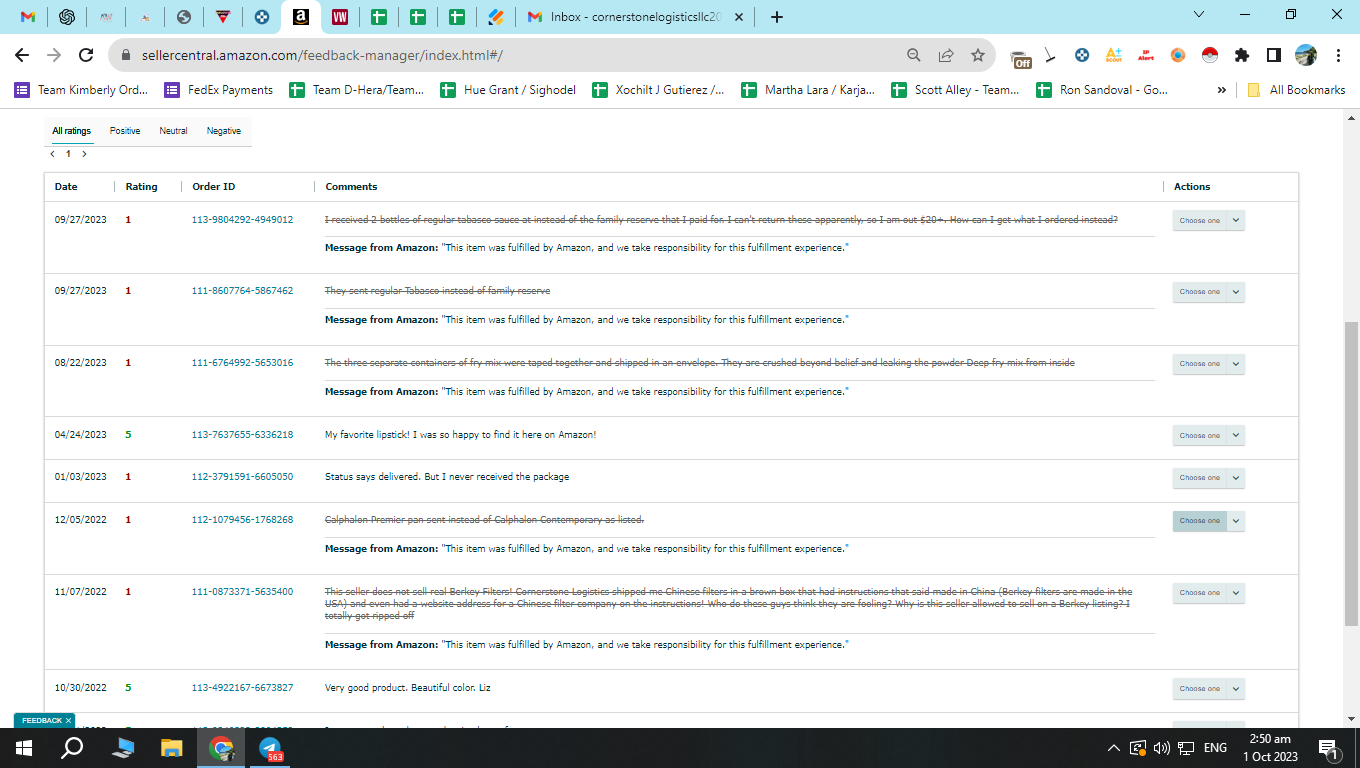1360x768 pixels.
Task: Open the Chrome profile avatar
Action: (1306, 55)
